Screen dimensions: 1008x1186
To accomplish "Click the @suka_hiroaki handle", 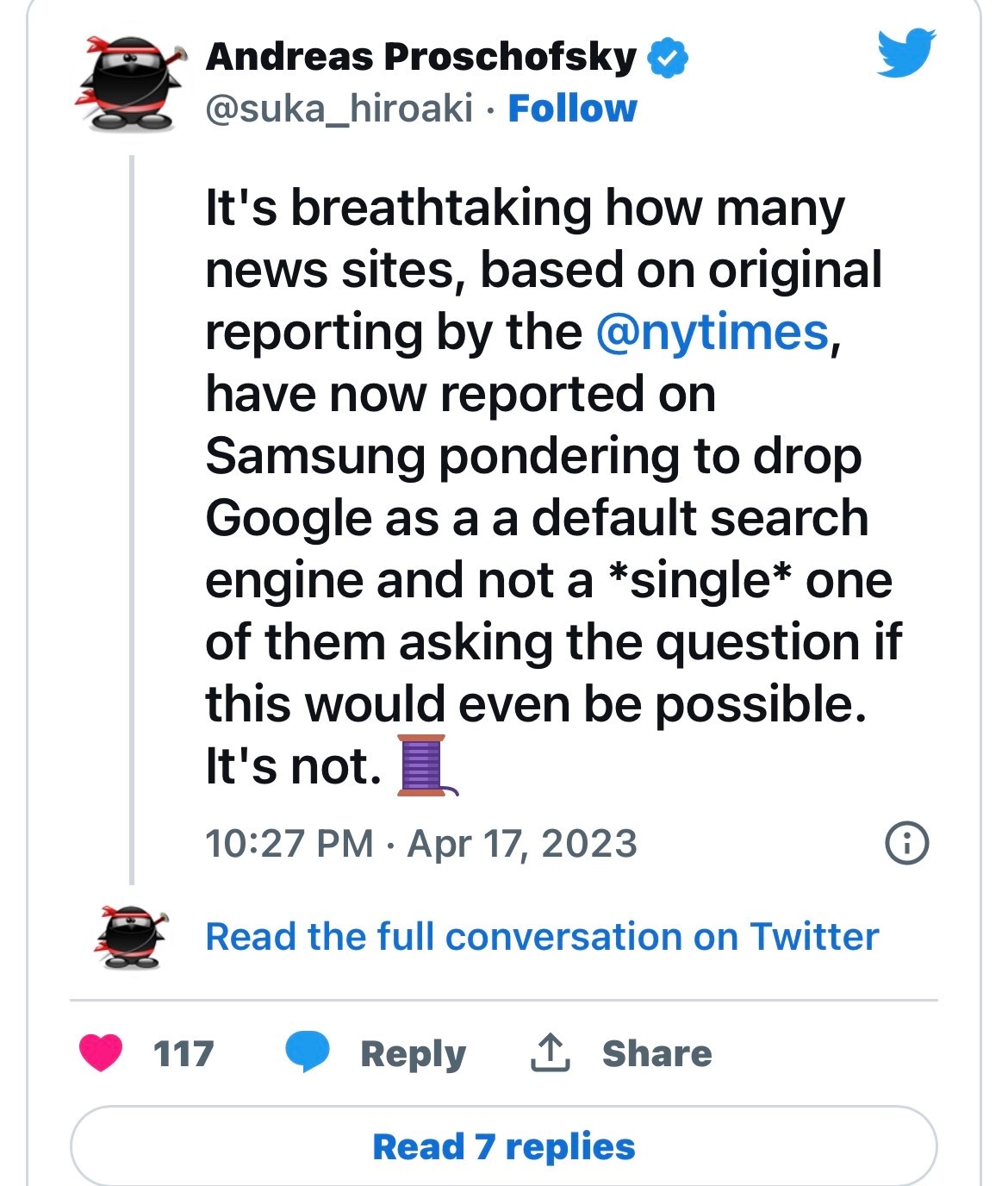I will pos(339,109).
